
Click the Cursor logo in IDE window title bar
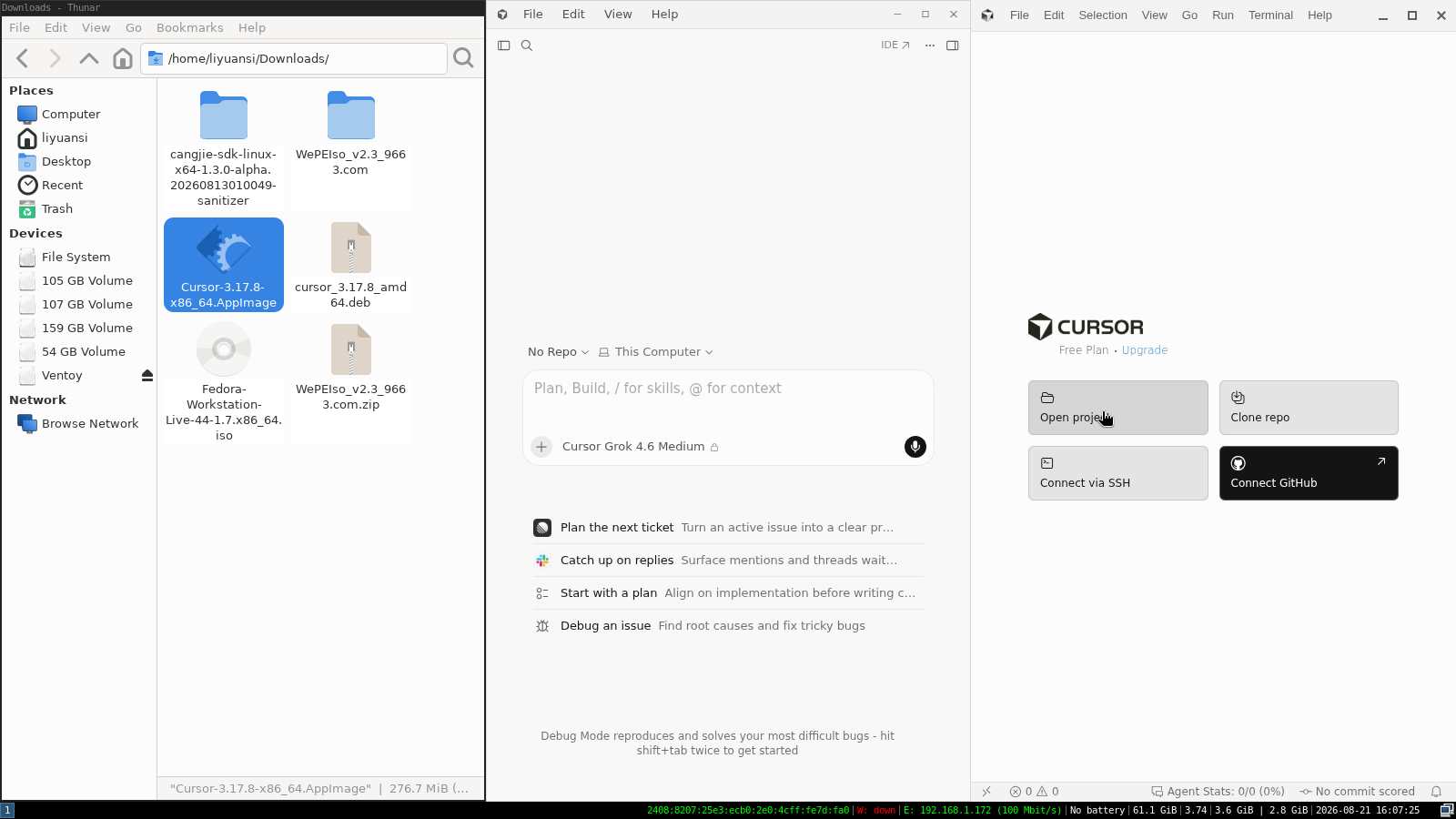987,15
